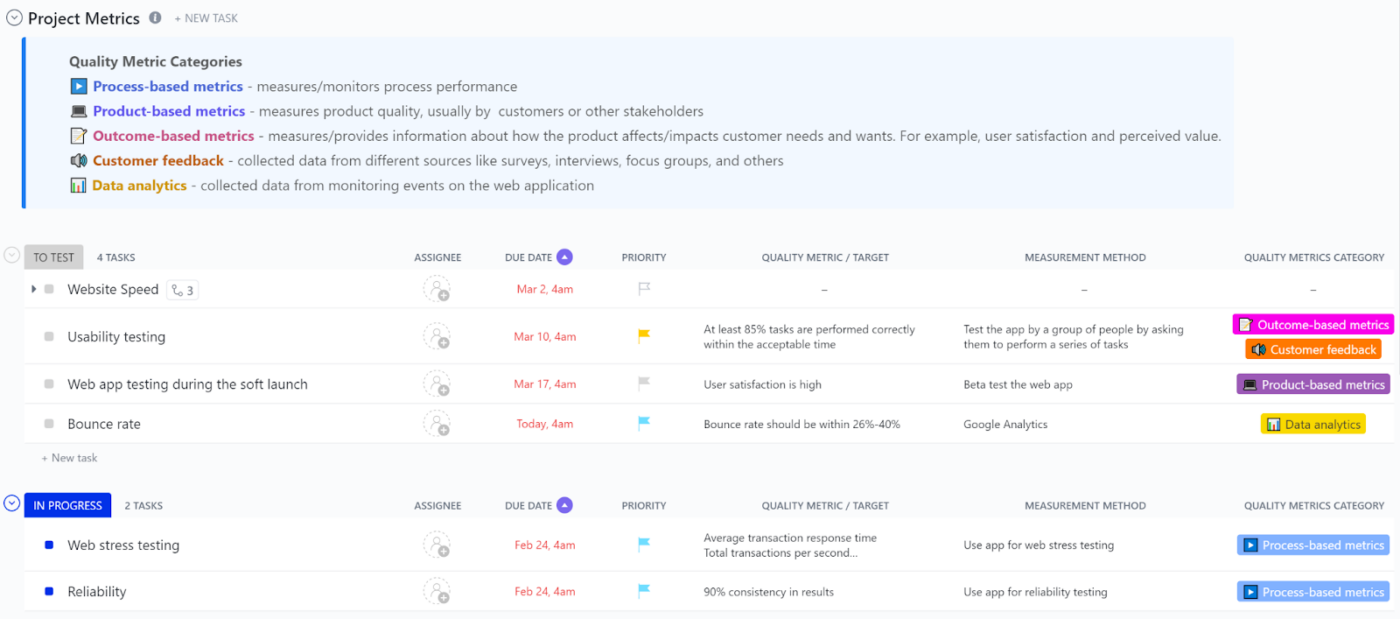Screen dimensions: 1400x619
Task: Open subtask count icon on Website Speed
Action: pyautogui.click(x=182, y=290)
